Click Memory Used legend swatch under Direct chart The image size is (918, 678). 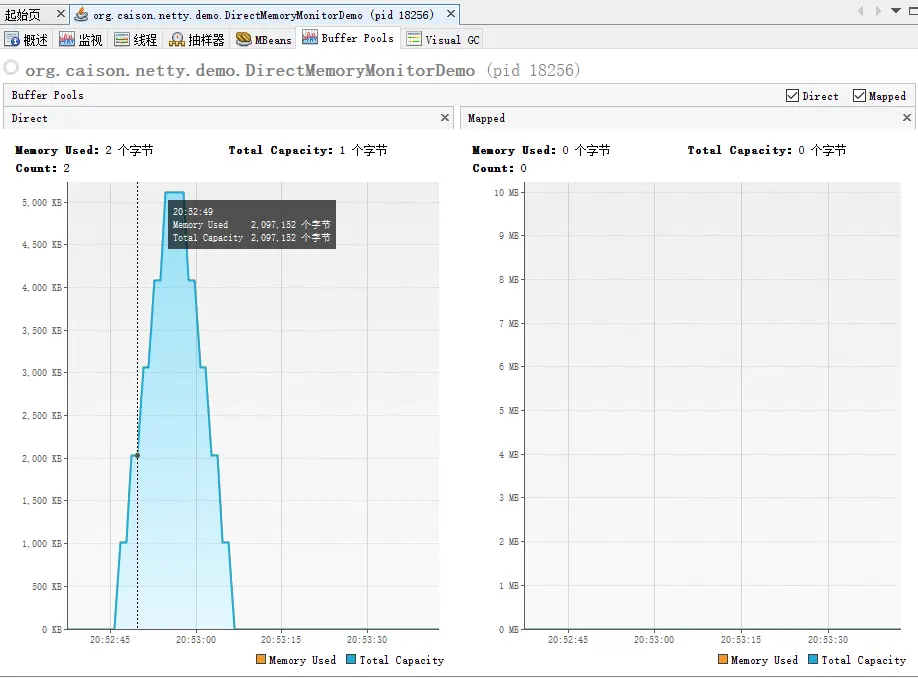click(x=261, y=659)
